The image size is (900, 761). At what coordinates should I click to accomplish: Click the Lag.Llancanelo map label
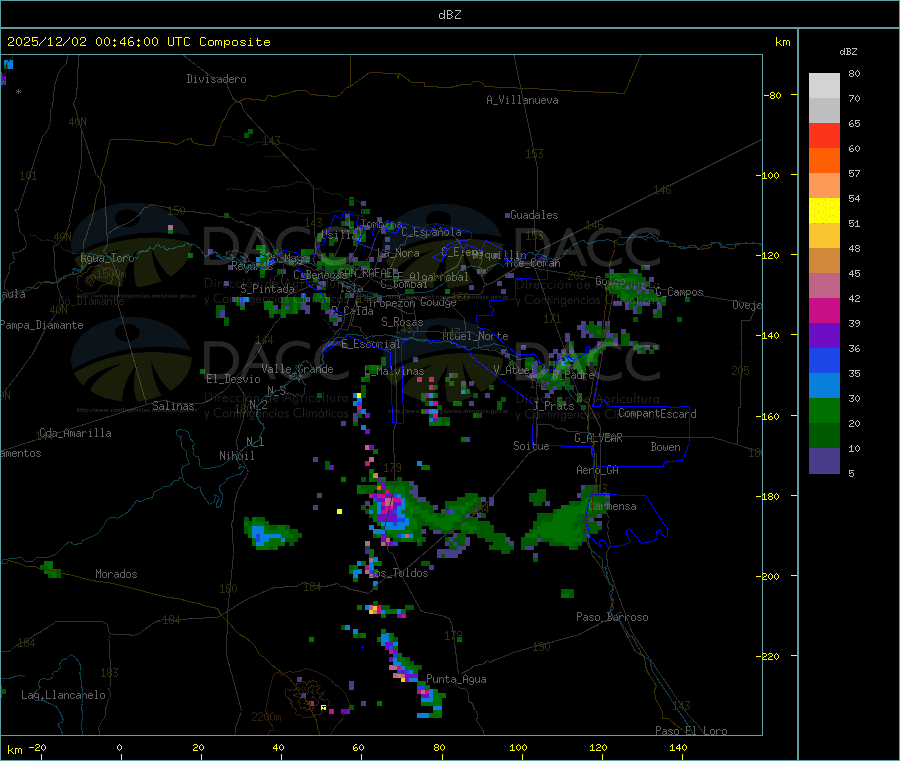pyautogui.click(x=64, y=695)
